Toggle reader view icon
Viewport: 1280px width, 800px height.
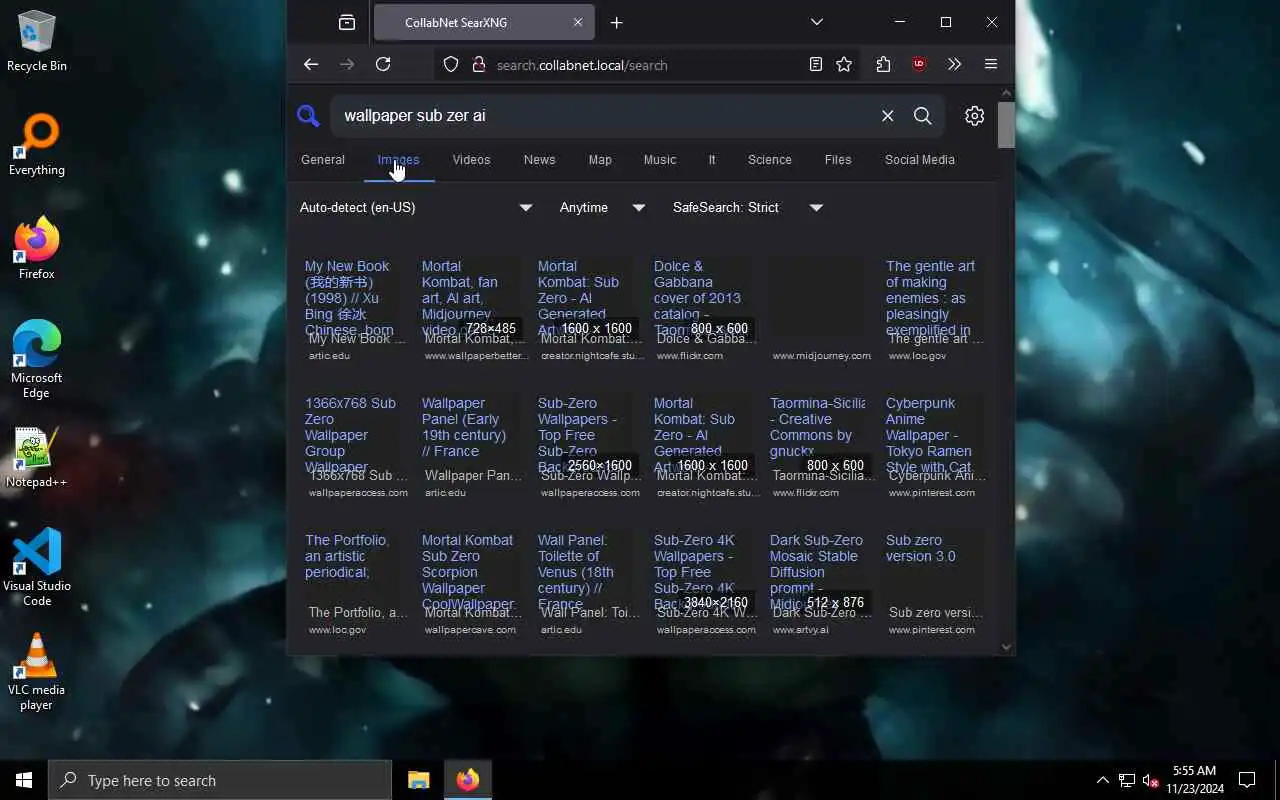pos(816,64)
